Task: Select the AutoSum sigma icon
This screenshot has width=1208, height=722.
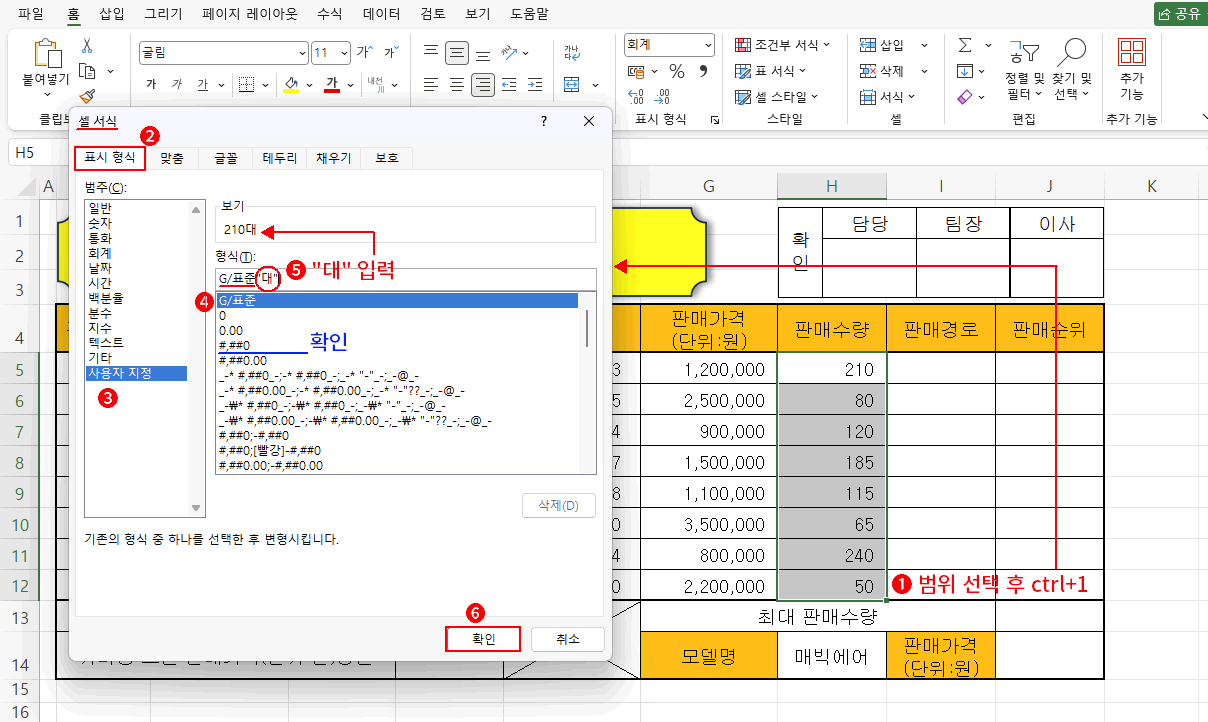Action: (964, 45)
